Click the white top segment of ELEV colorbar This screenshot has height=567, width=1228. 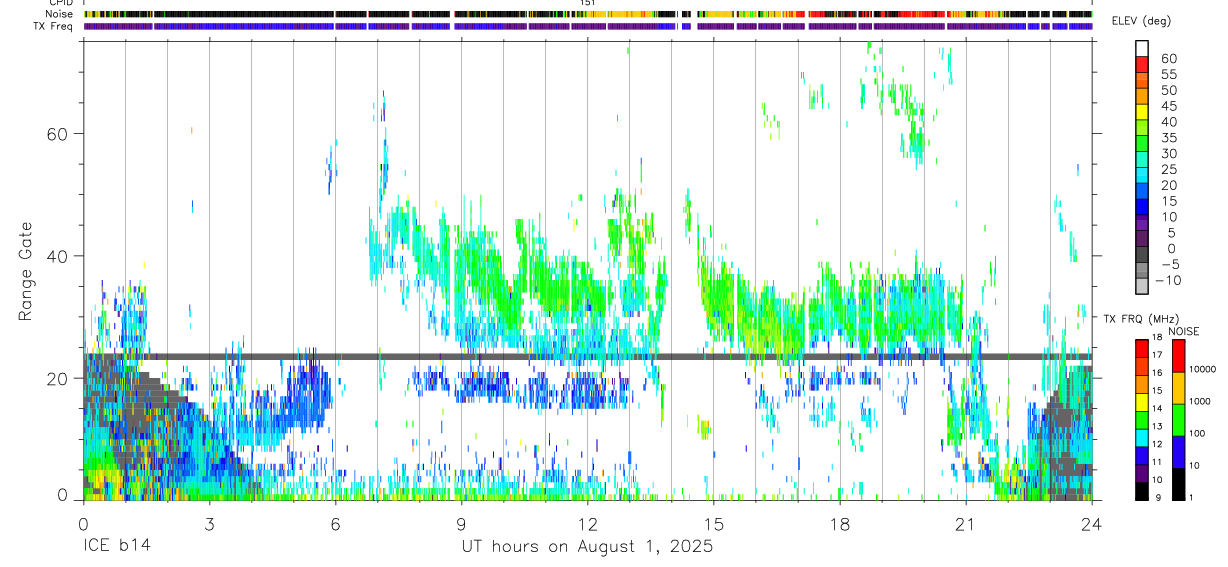pyautogui.click(x=1143, y=49)
